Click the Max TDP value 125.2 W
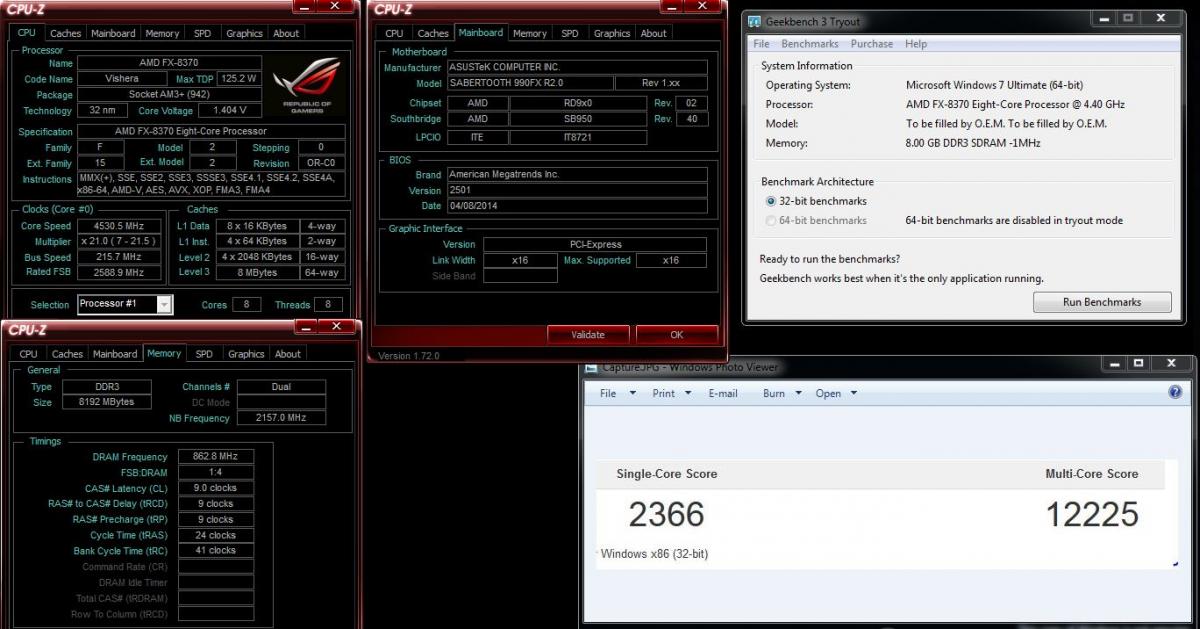 238,78
